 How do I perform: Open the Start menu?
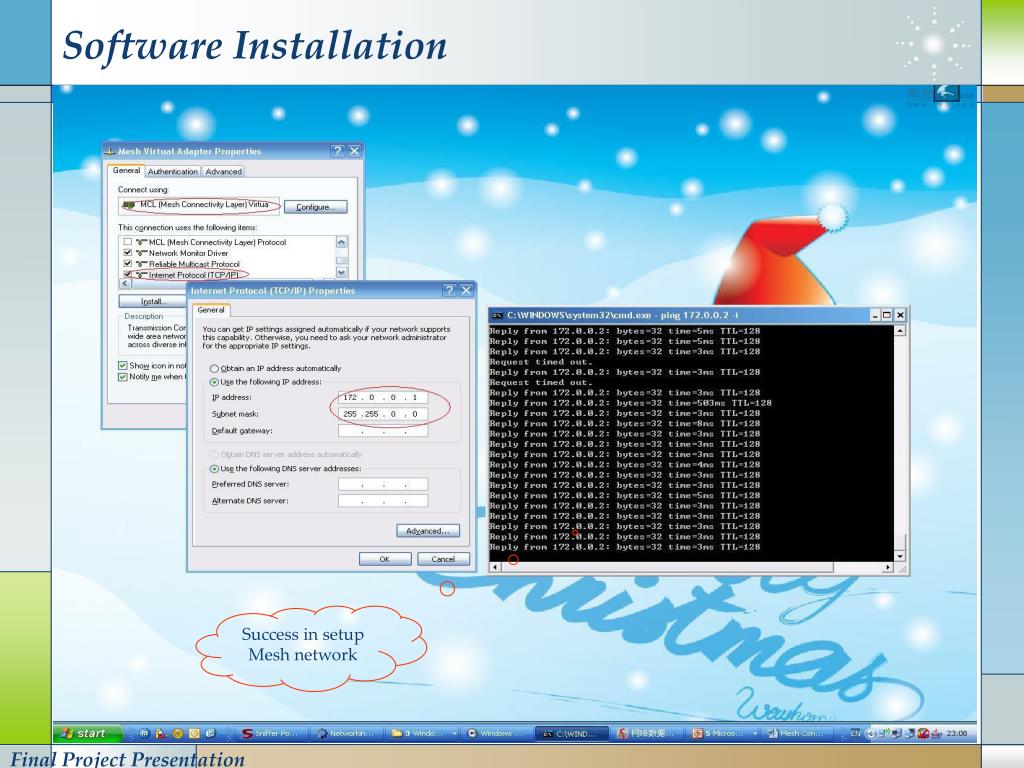(x=87, y=733)
